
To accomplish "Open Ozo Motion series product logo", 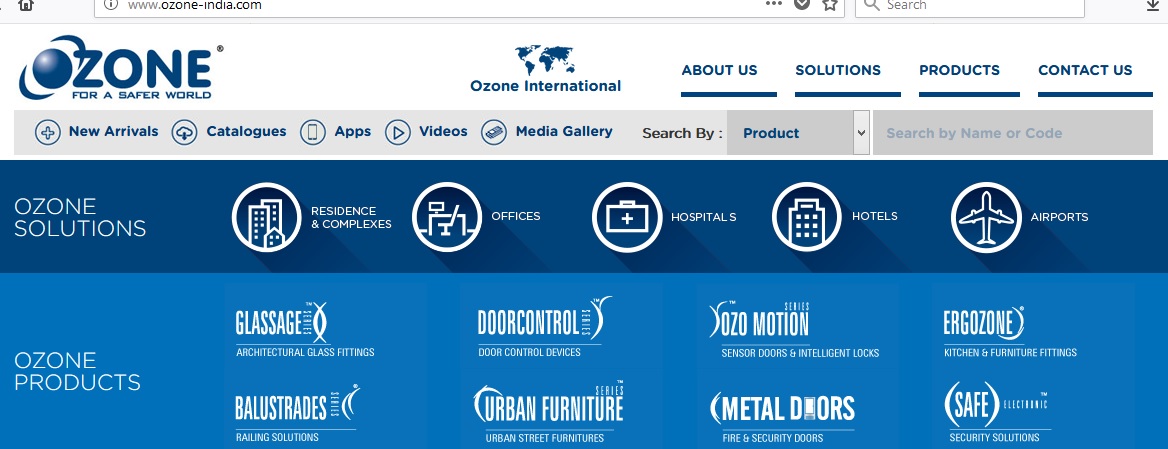I will [x=759, y=321].
